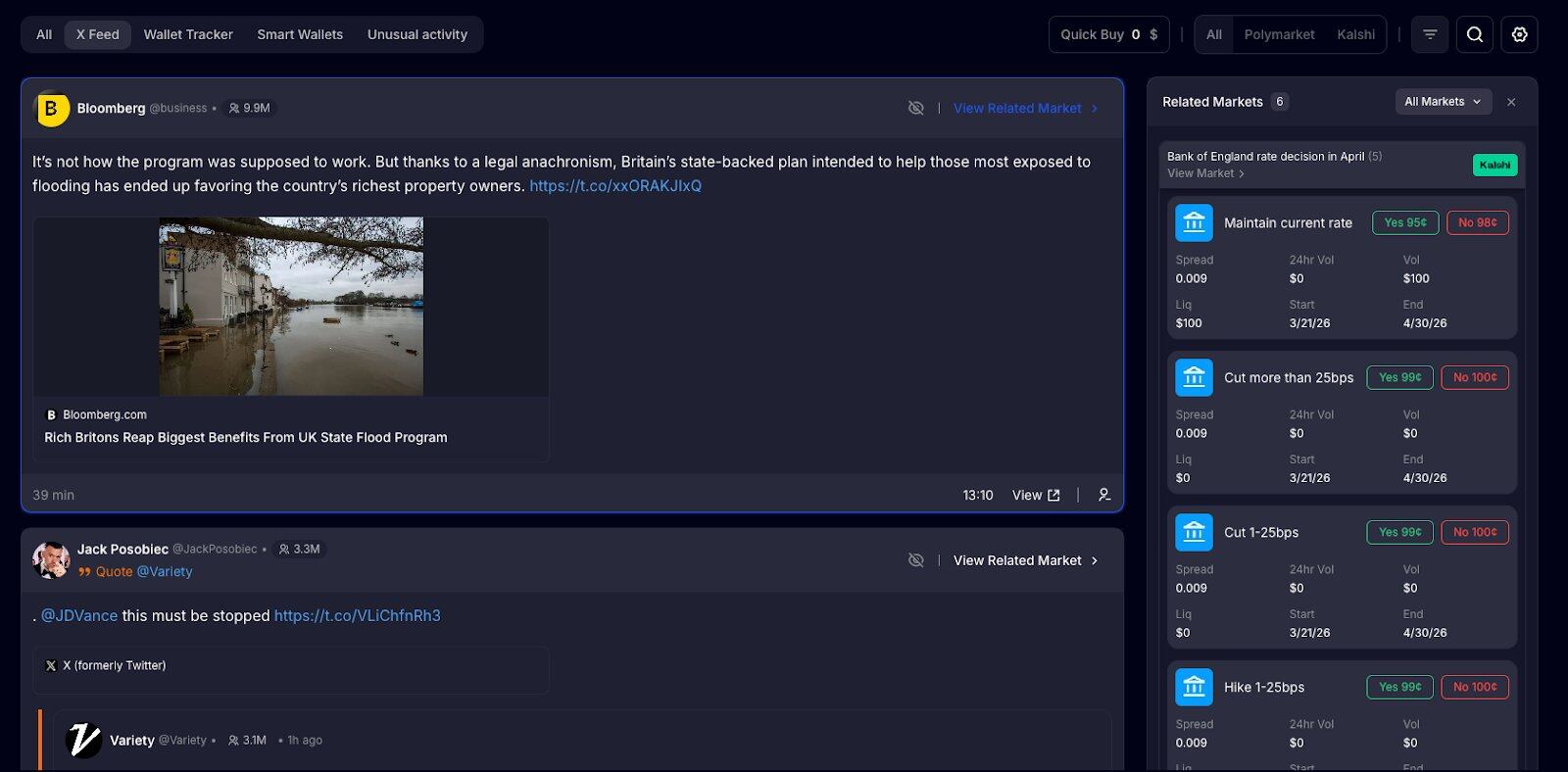Viewport: 1568px width, 772px height.
Task: Open the settings gear icon
Action: point(1519,34)
